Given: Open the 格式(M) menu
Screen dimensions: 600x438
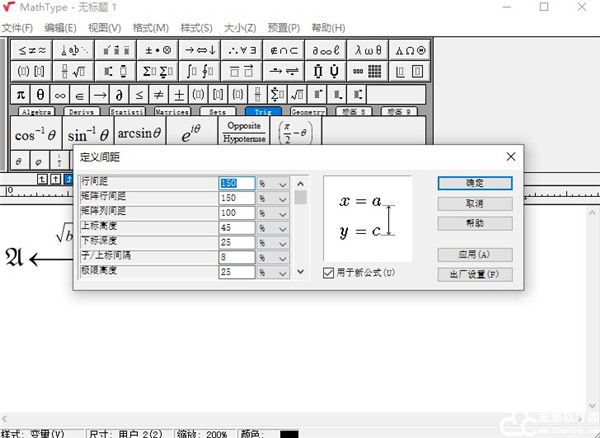Looking at the screenshot, I should (x=149, y=28).
